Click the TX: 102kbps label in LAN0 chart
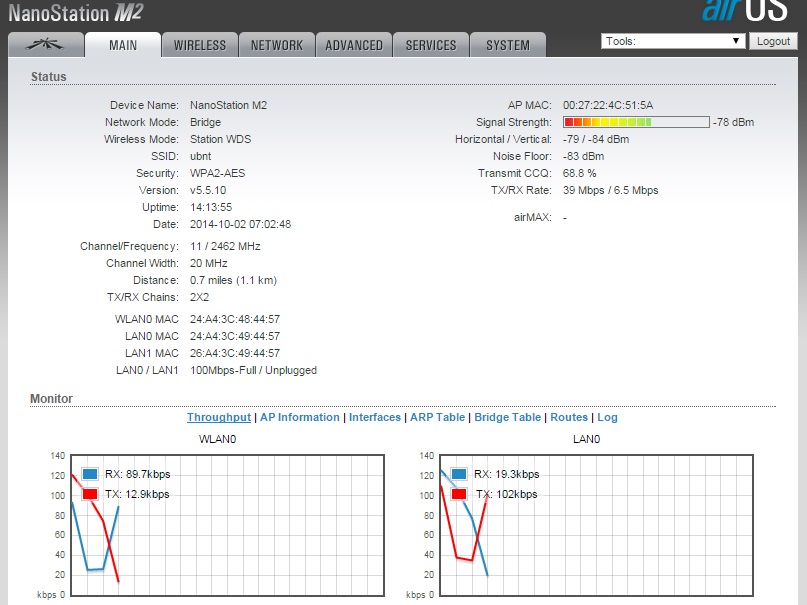807x605 pixels. coord(506,494)
